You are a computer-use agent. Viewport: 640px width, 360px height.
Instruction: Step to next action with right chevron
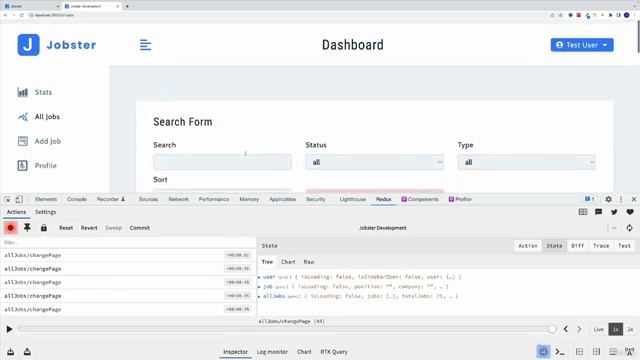pyautogui.click(x=579, y=329)
